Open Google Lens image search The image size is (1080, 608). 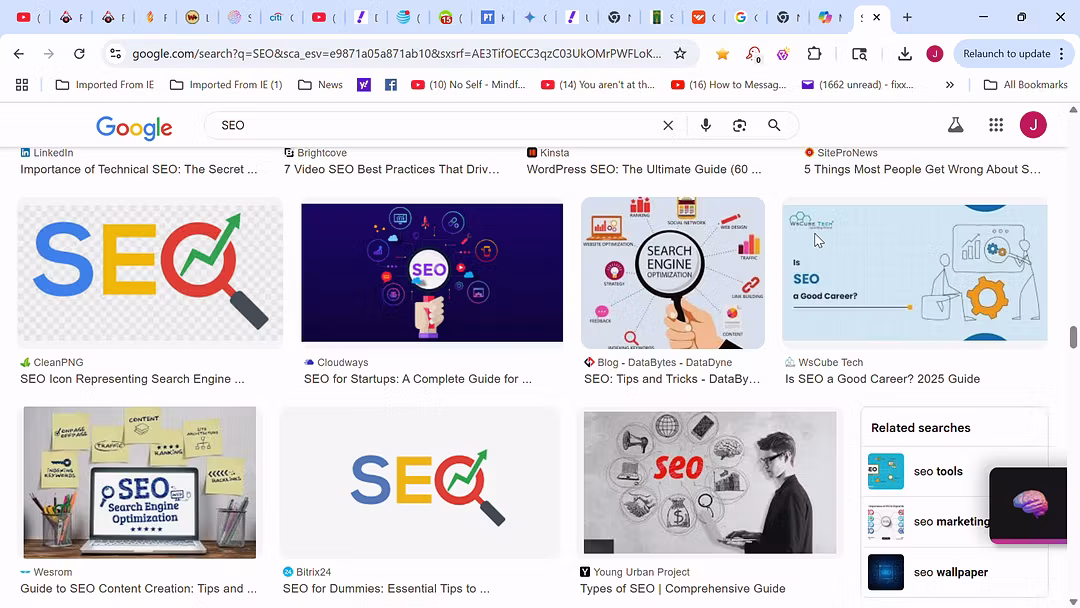740,125
